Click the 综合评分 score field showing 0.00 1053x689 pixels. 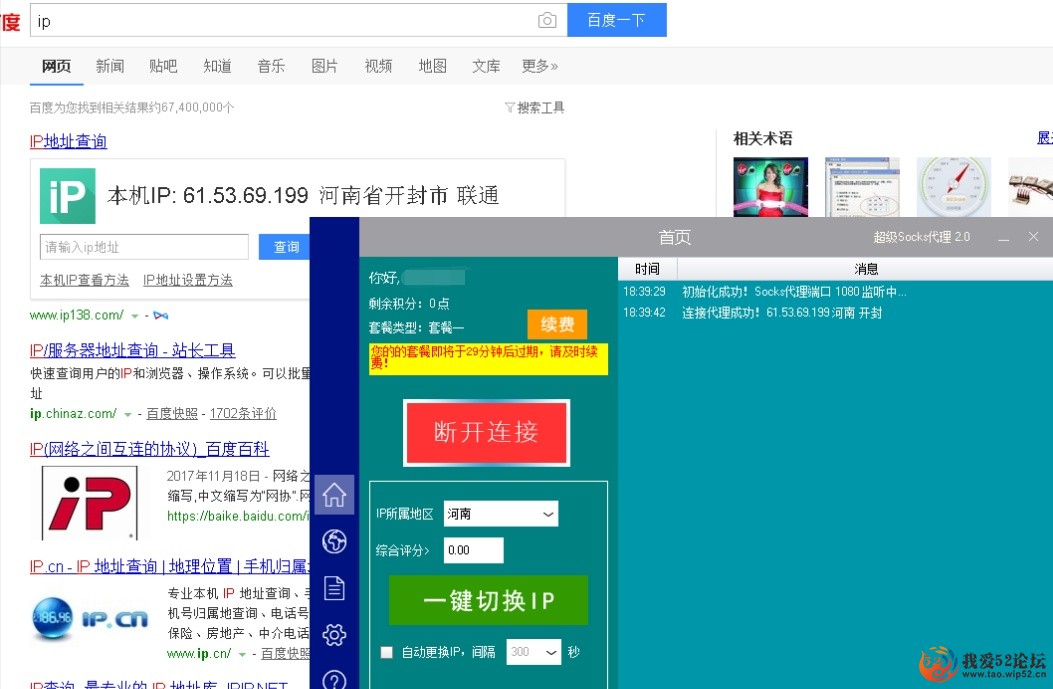tap(473, 551)
